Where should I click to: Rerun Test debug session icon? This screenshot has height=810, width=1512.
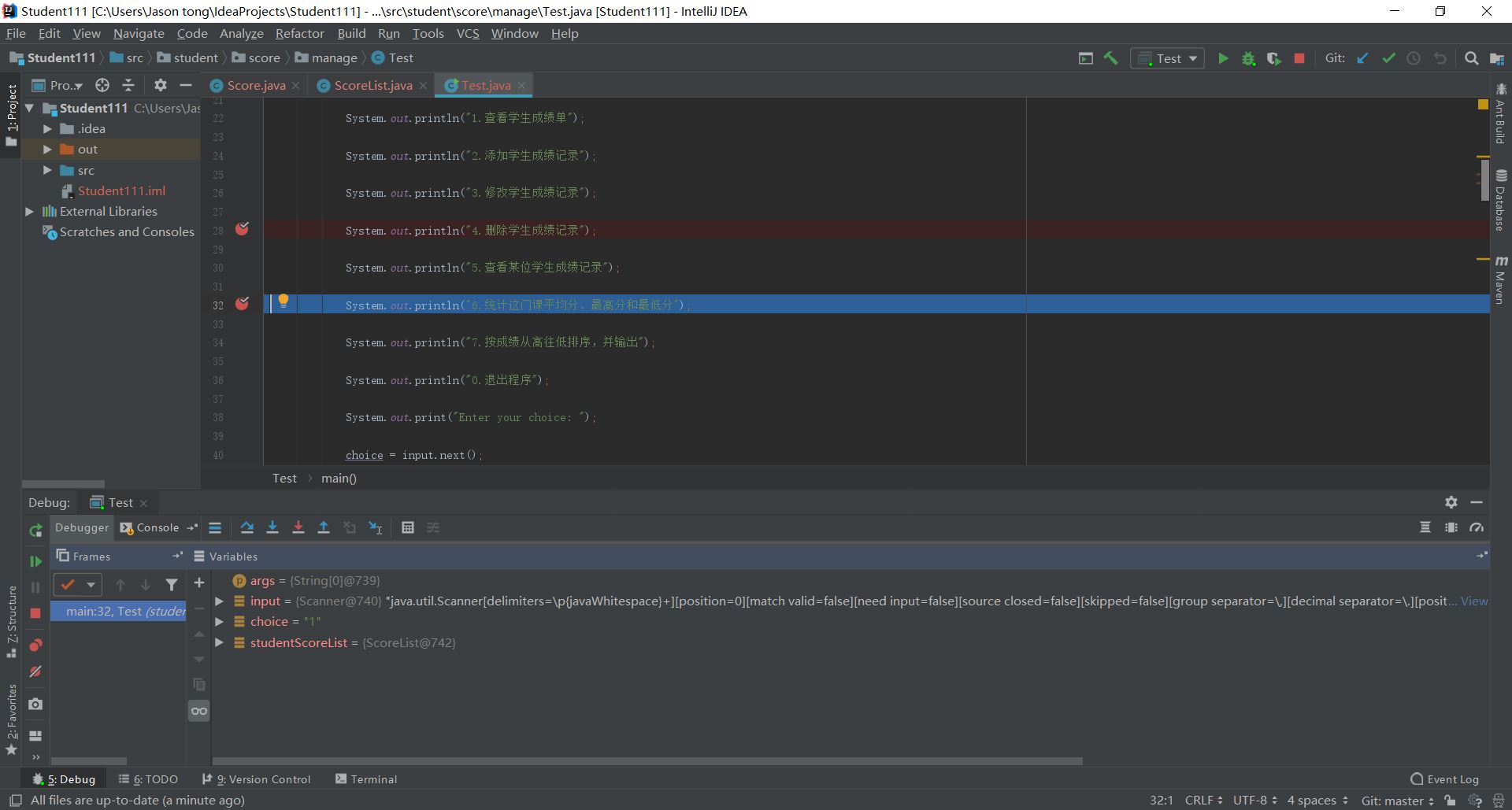[35, 531]
